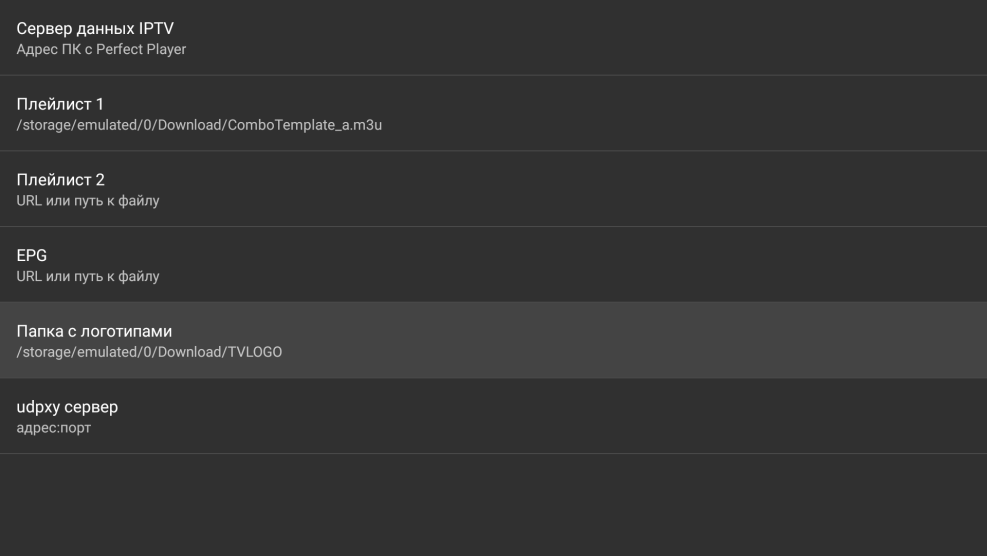987x556 pixels.
Task: Click the Плейлист 1 title text
Action: (60, 104)
